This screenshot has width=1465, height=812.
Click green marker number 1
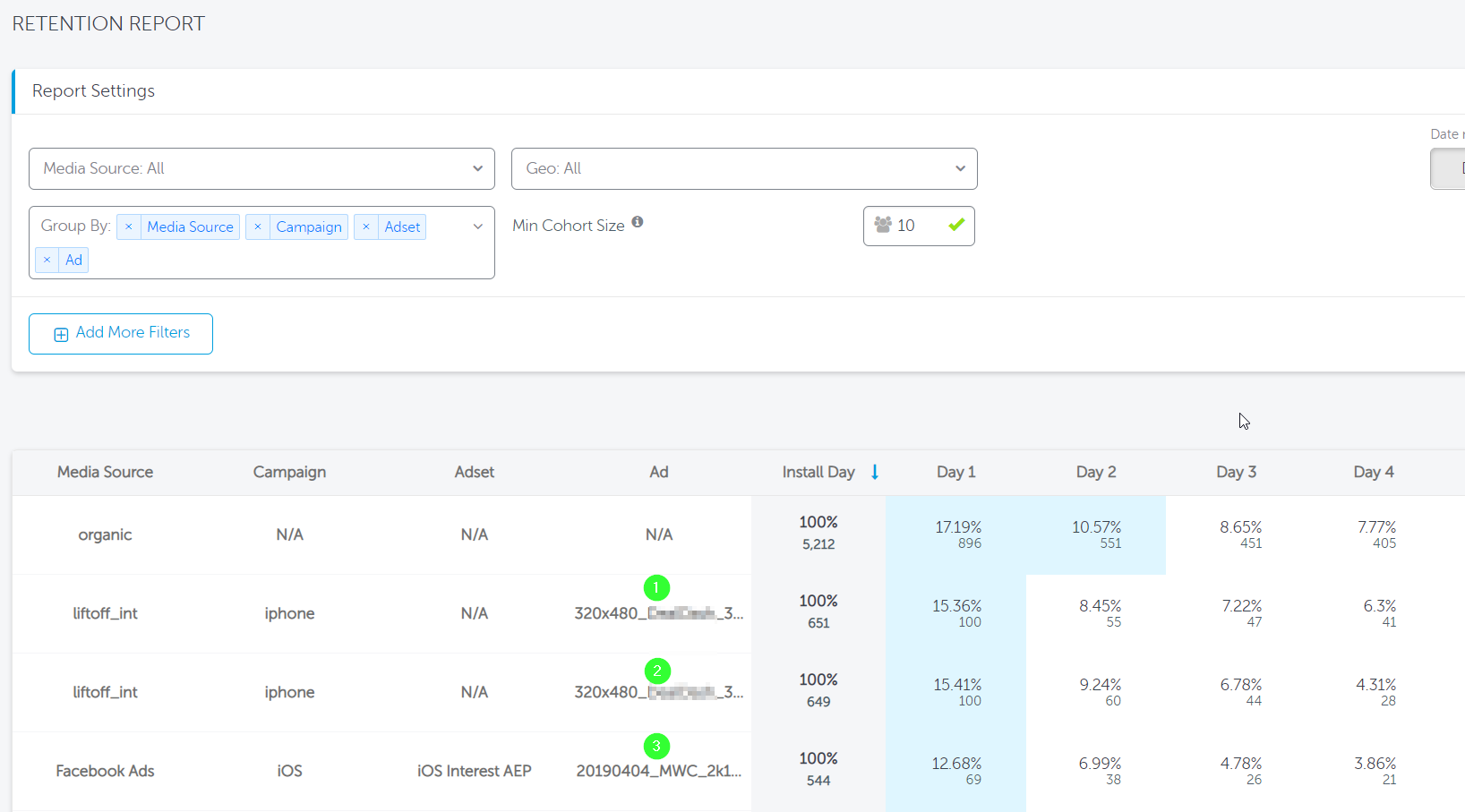[656, 588]
